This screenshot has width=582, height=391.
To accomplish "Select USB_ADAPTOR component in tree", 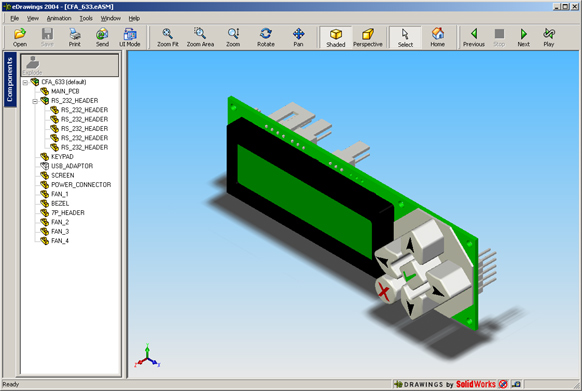I will [72, 166].
